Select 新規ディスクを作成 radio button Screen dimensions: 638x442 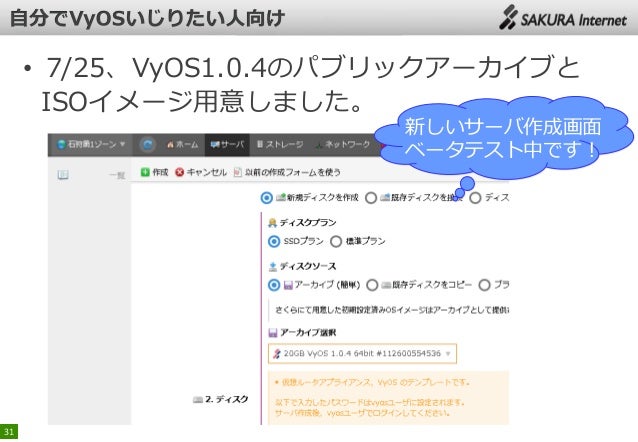[x=267, y=198]
